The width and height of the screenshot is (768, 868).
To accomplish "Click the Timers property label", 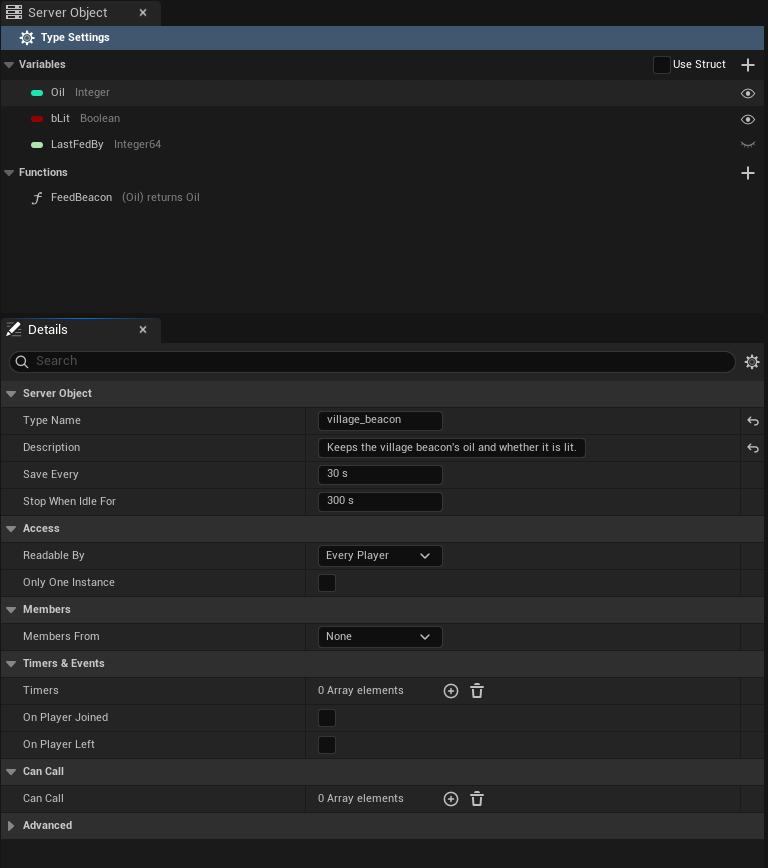I will (40, 690).
